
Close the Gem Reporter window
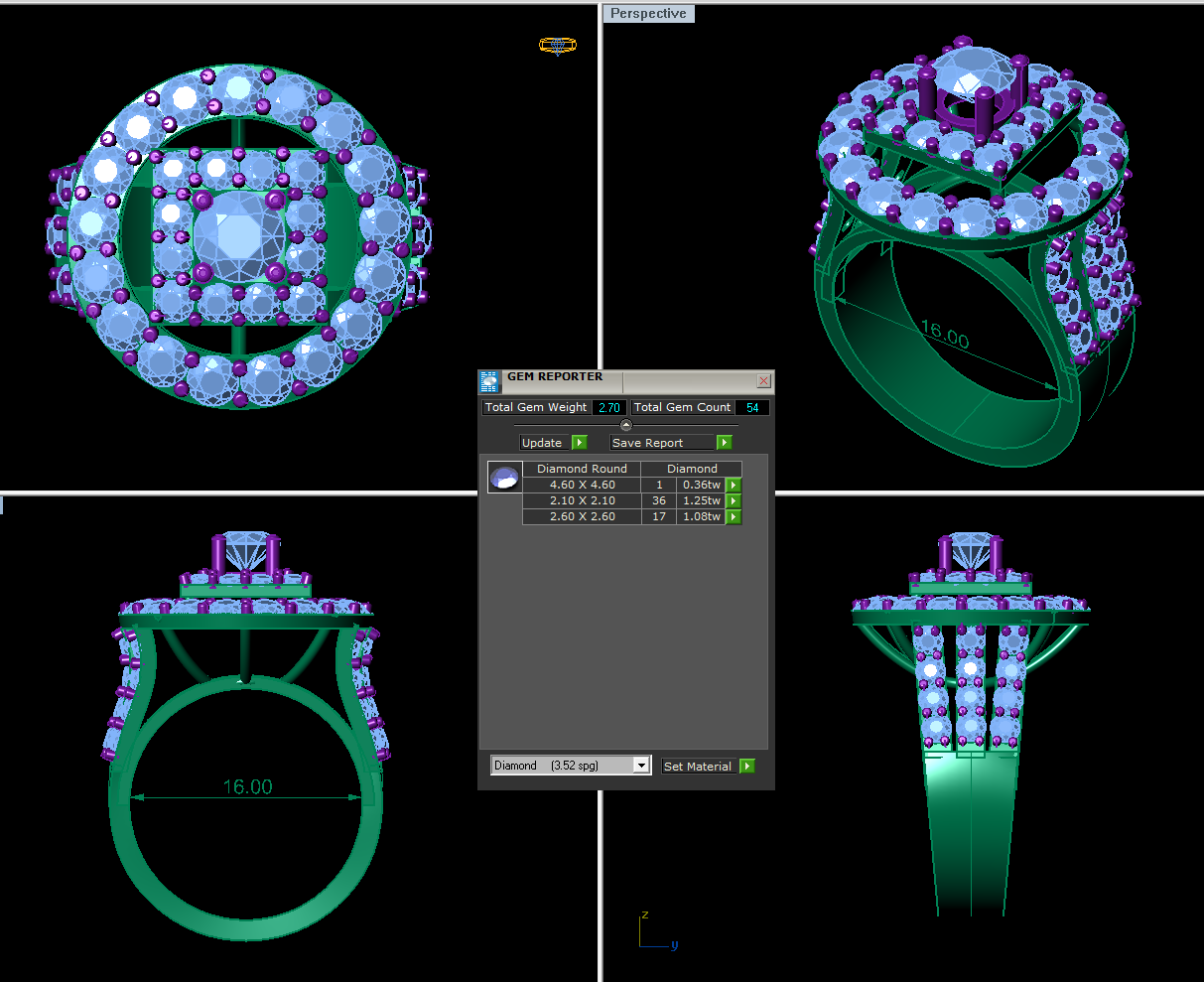click(763, 380)
